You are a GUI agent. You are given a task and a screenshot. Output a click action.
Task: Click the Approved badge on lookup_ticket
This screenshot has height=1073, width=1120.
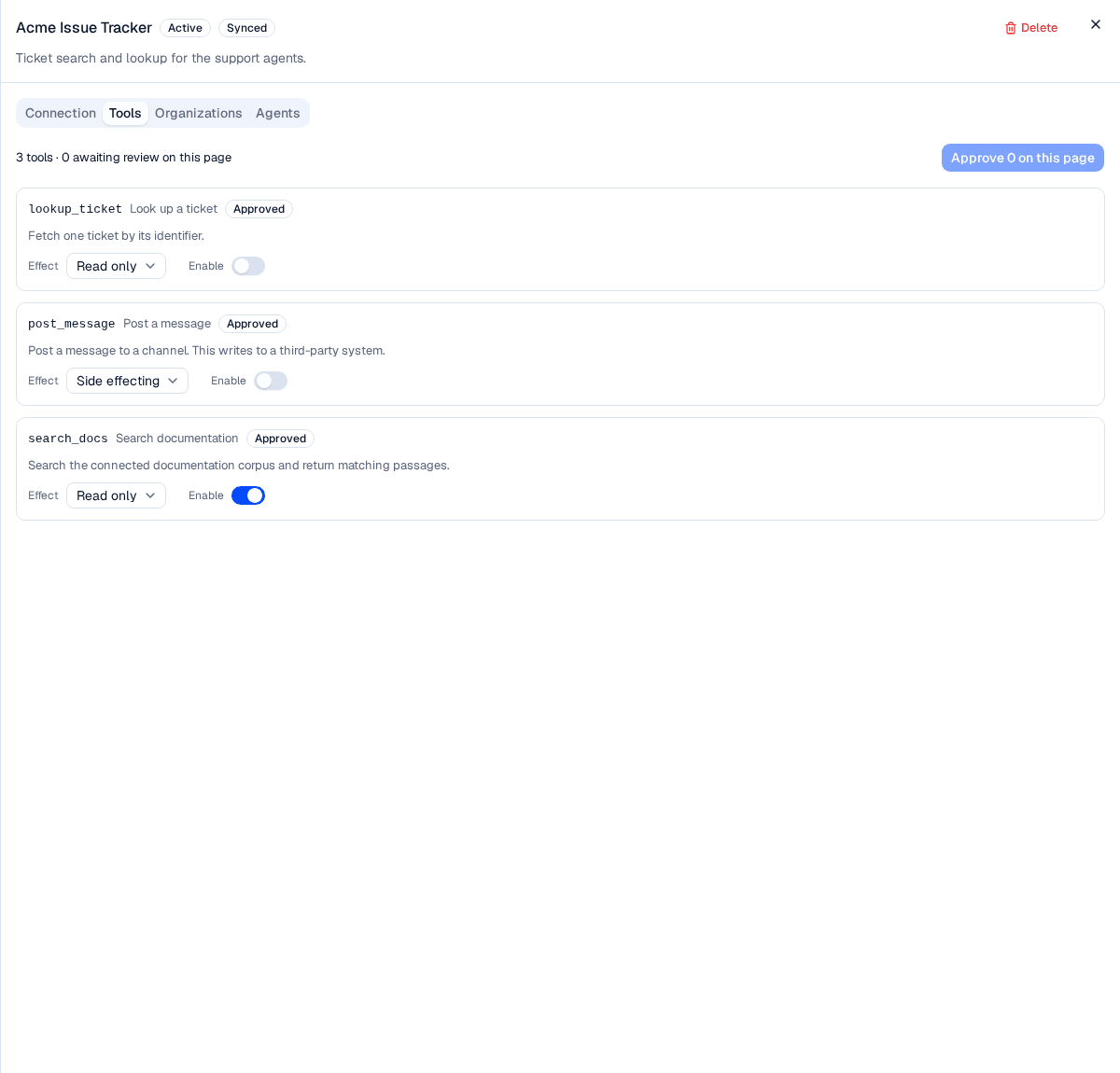click(259, 209)
